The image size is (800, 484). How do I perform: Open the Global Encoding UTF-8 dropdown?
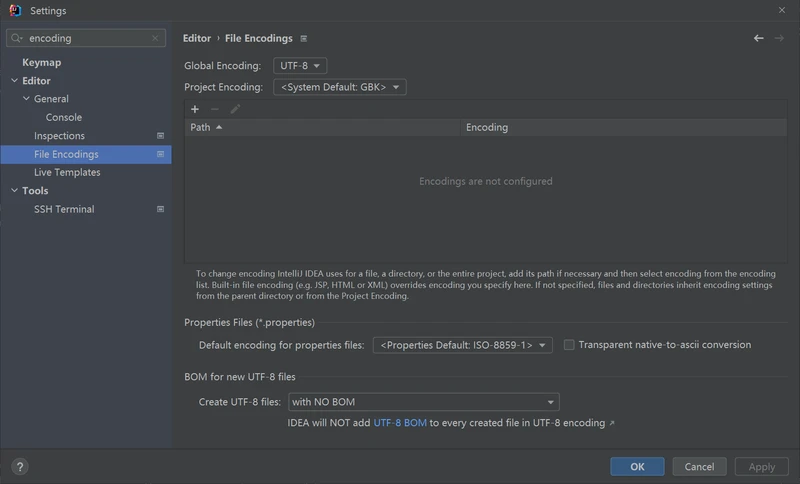click(299, 66)
